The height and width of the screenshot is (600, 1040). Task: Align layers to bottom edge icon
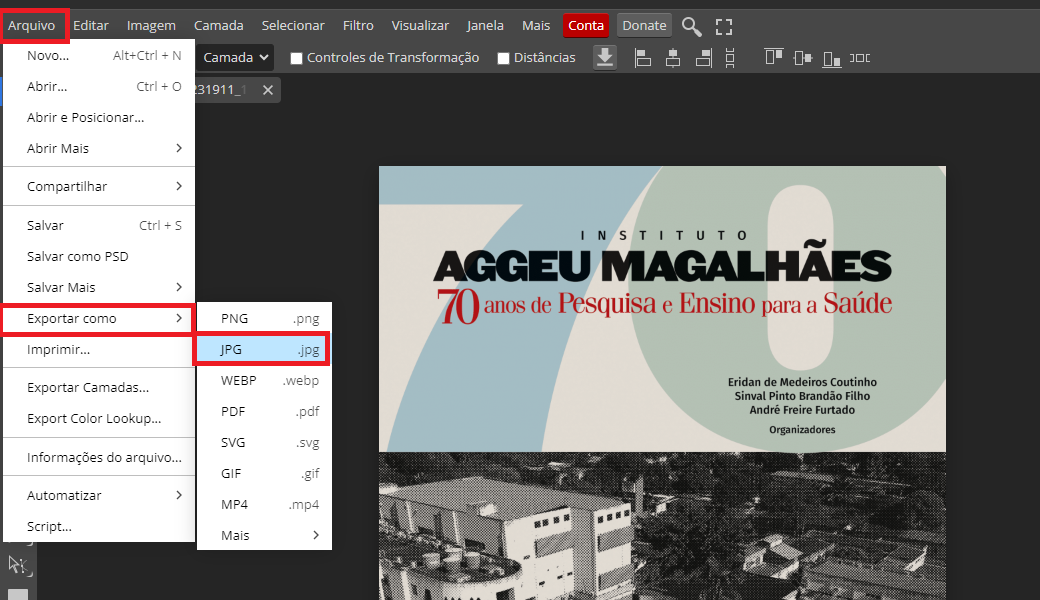832,59
